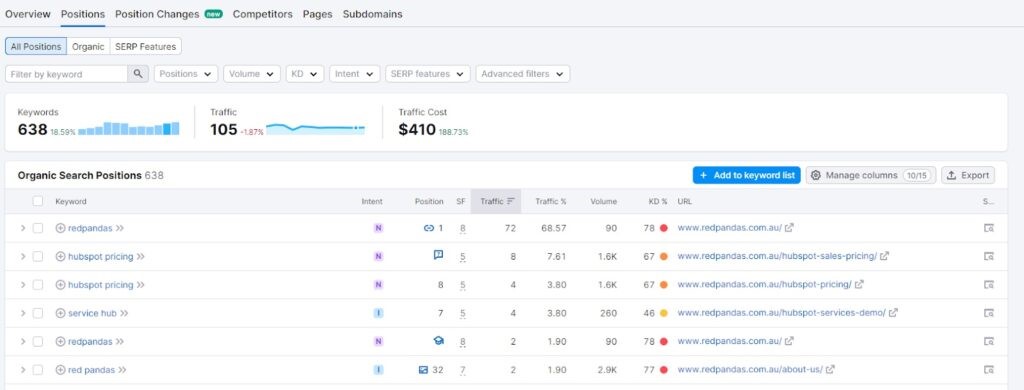
Task: Click the 'service hub' keyword link
Action: [92, 314]
